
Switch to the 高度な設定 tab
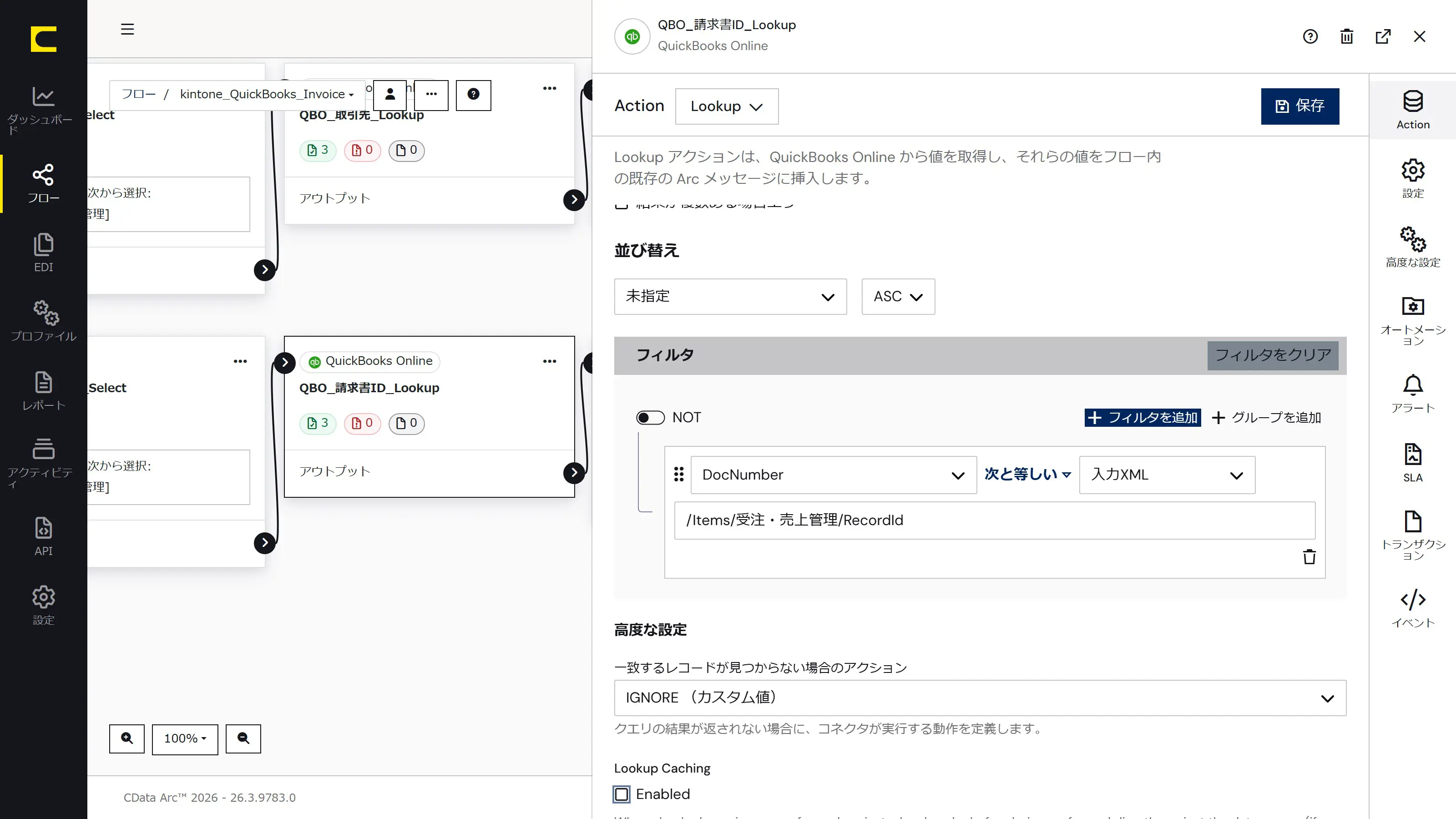(x=1412, y=247)
